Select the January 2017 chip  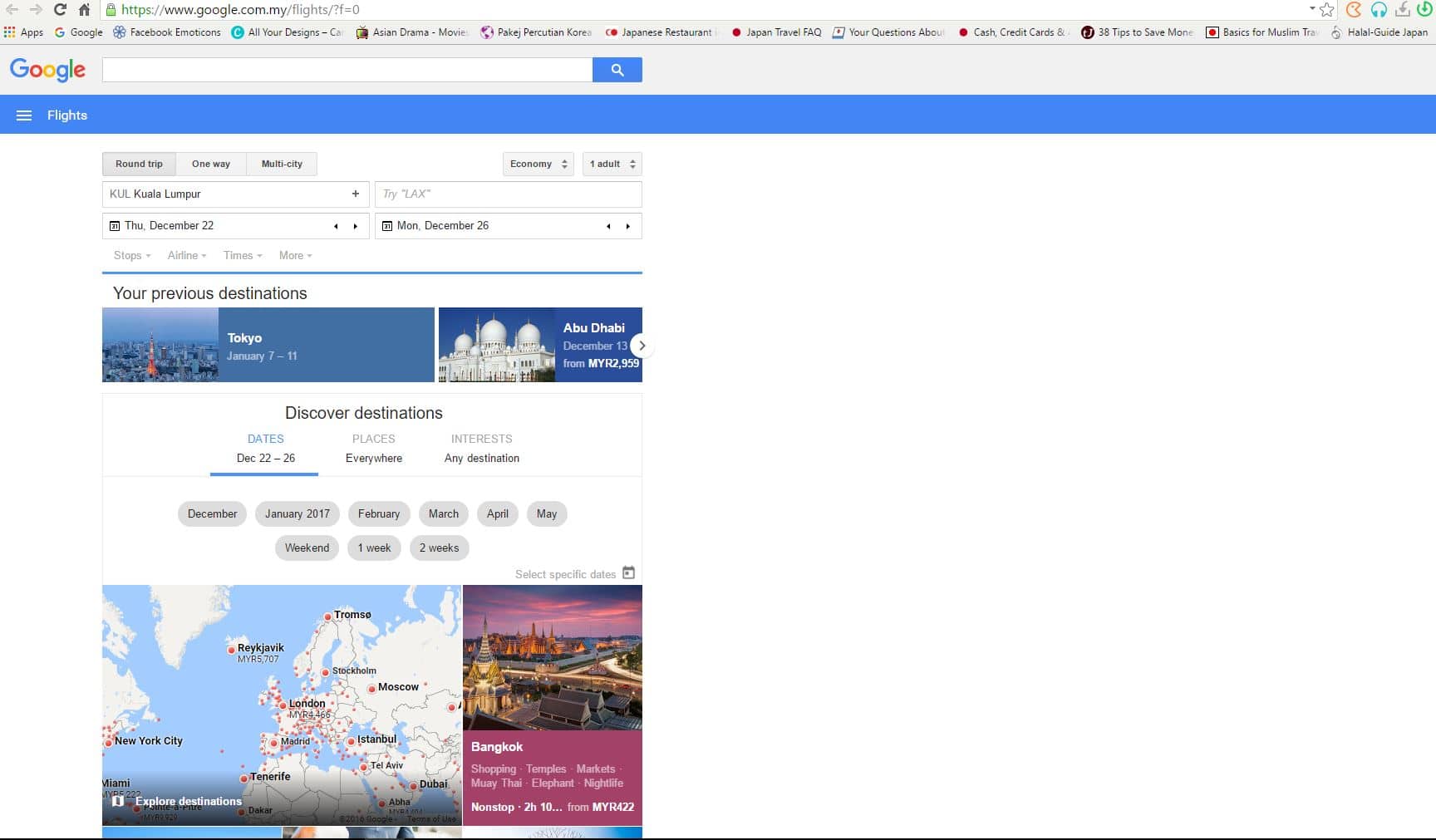point(298,513)
